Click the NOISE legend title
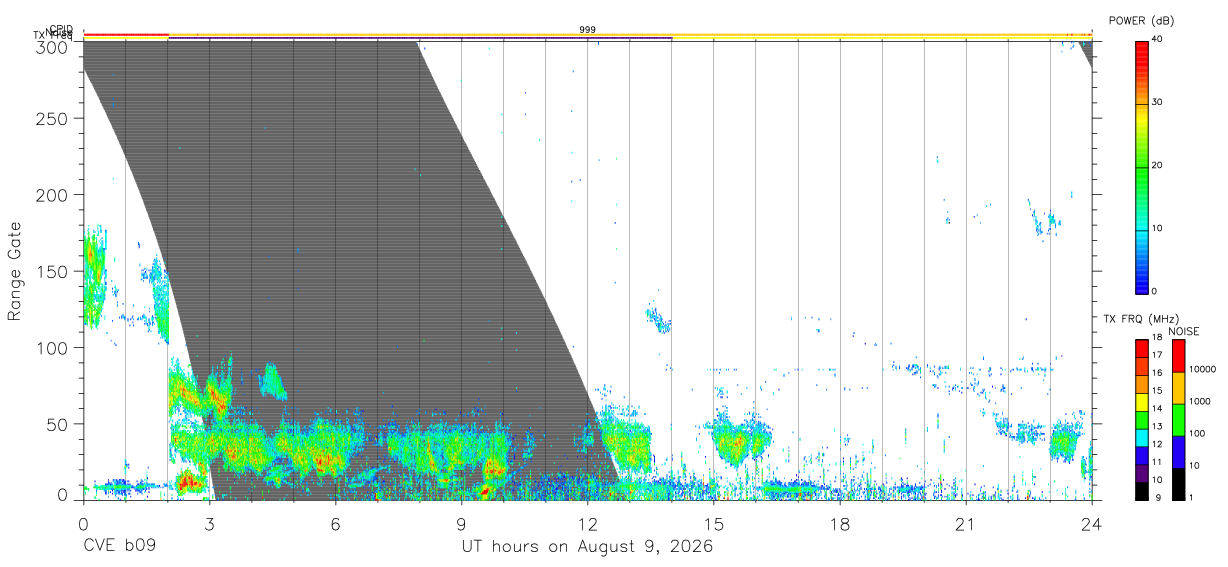Viewport: 1228px width, 567px height. click(1184, 331)
